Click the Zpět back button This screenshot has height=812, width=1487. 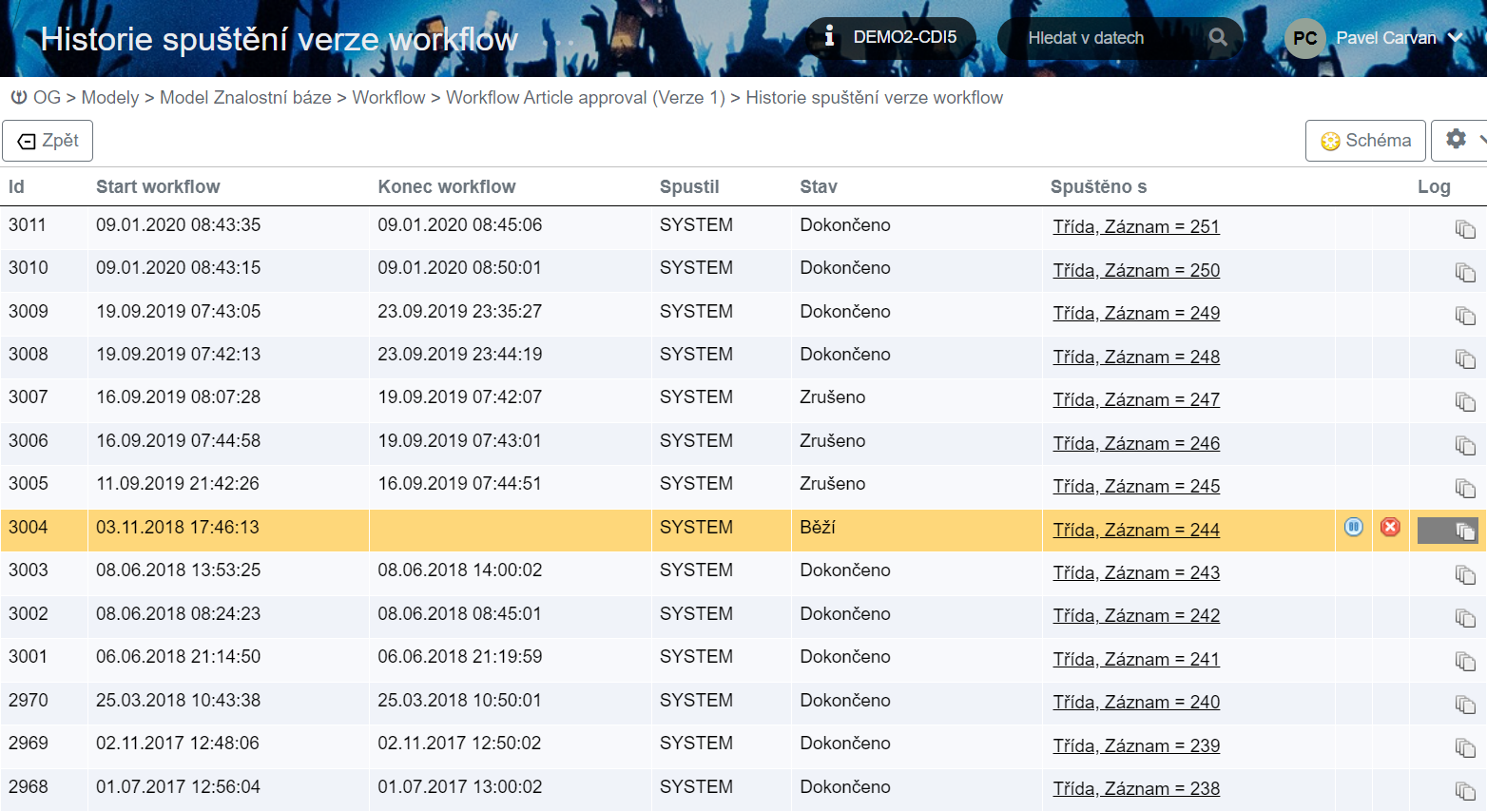click(48, 141)
